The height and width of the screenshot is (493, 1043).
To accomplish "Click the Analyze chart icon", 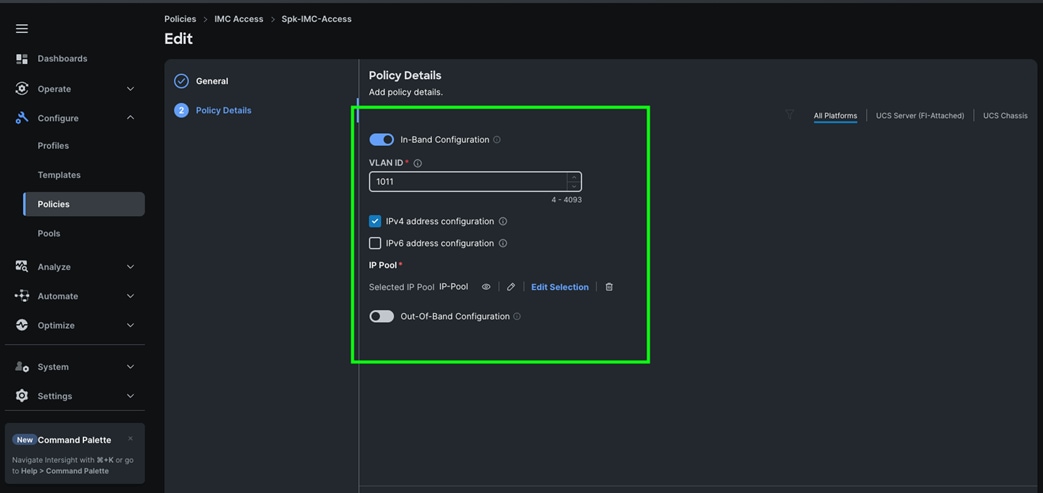I will coord(22,267).
